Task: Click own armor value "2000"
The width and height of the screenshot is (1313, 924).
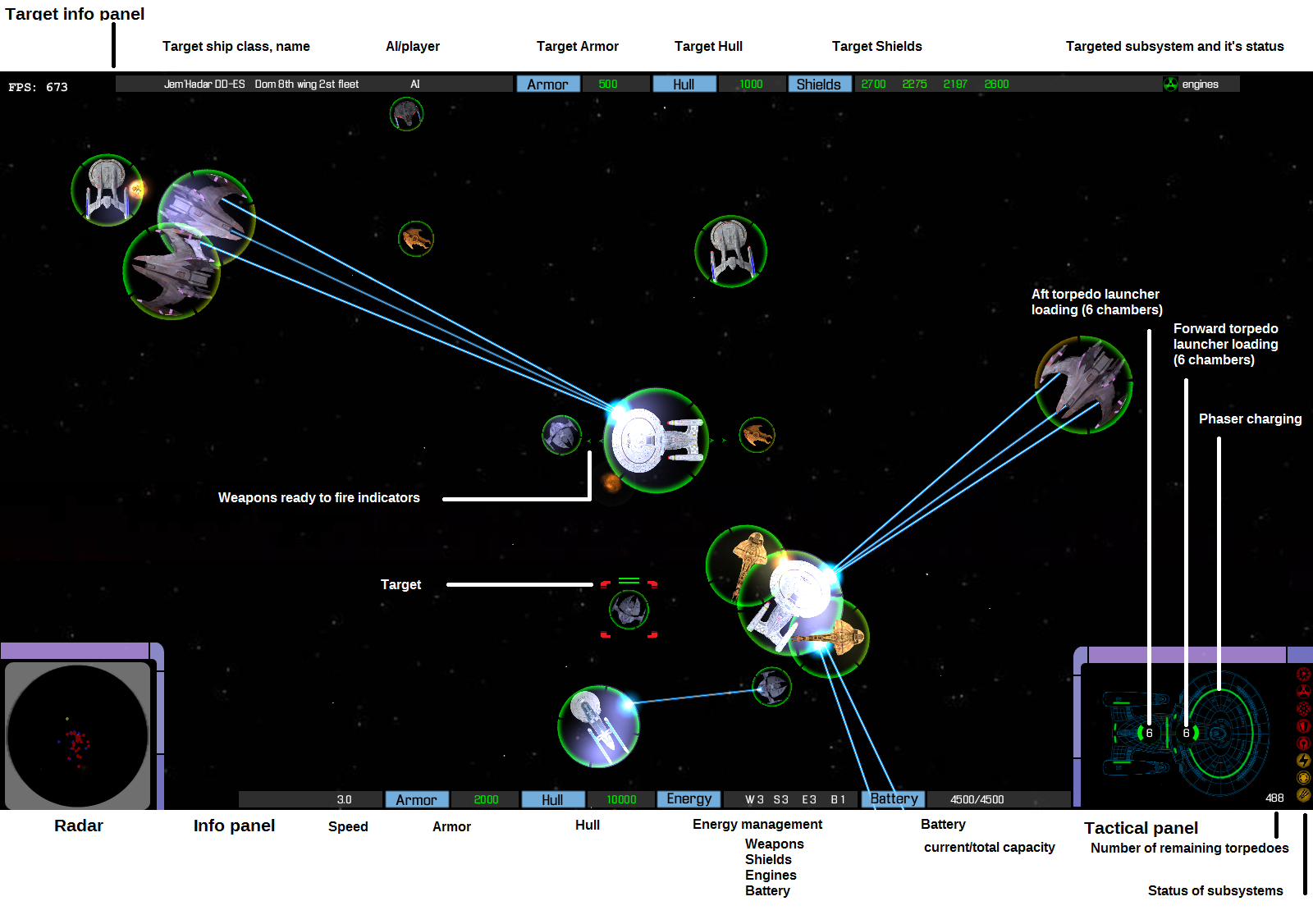Action: pyautogui.click(x=487, y=799)
